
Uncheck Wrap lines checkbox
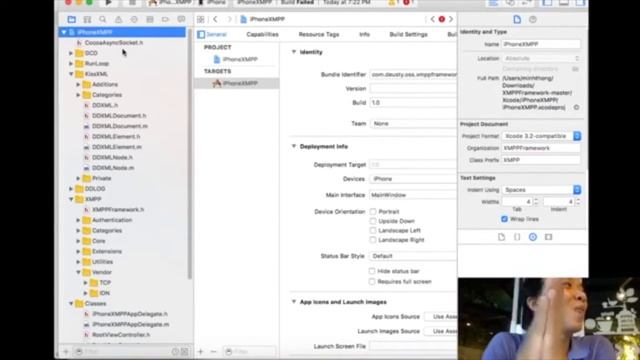tap(504, 219)
